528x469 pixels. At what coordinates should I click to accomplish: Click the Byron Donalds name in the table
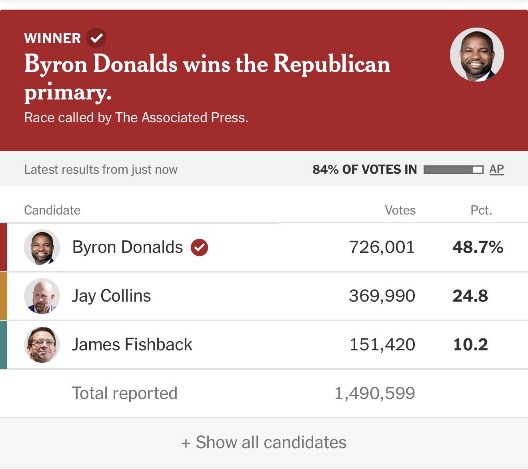(127, 247)
